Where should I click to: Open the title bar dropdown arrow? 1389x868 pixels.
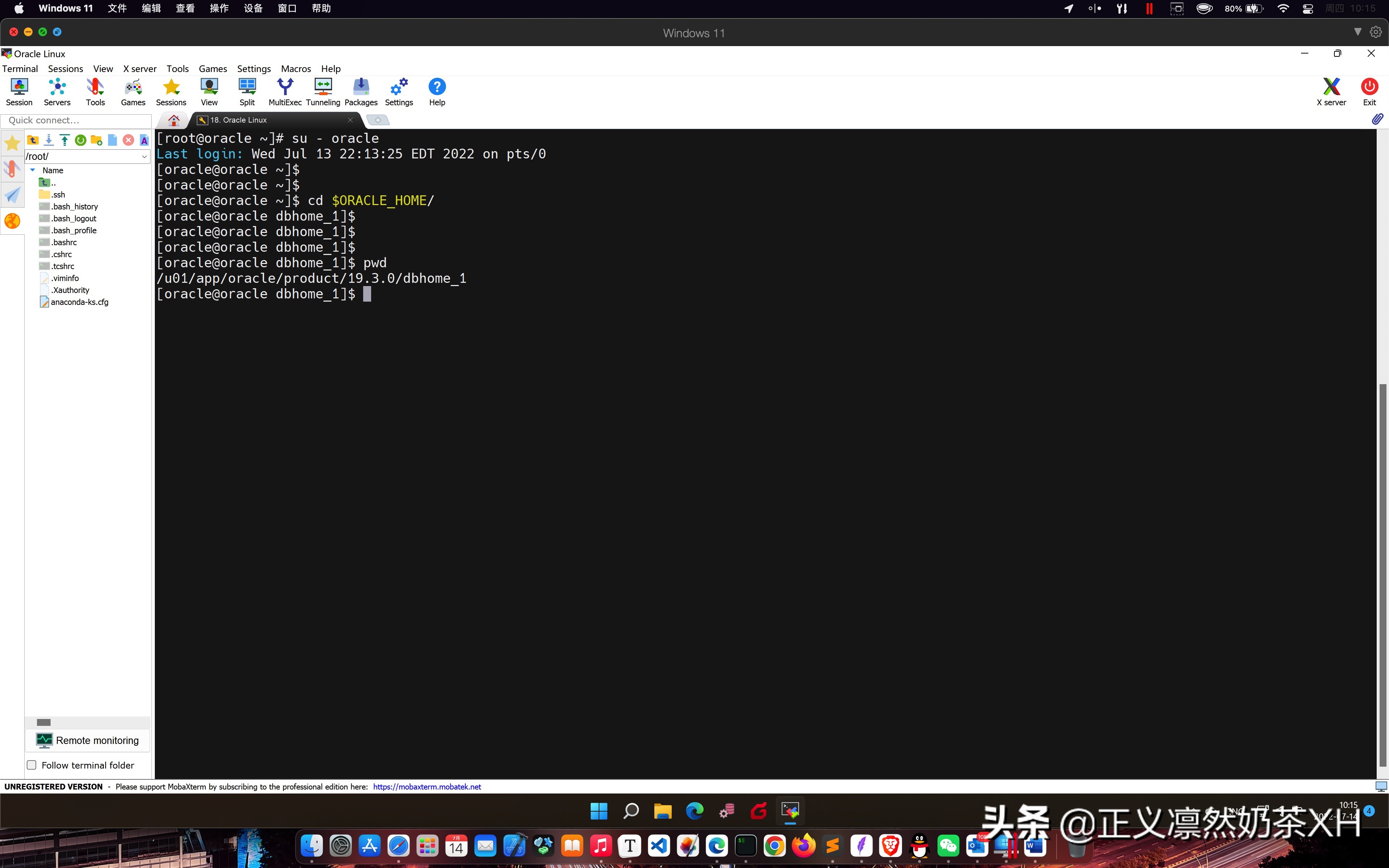1358,31
